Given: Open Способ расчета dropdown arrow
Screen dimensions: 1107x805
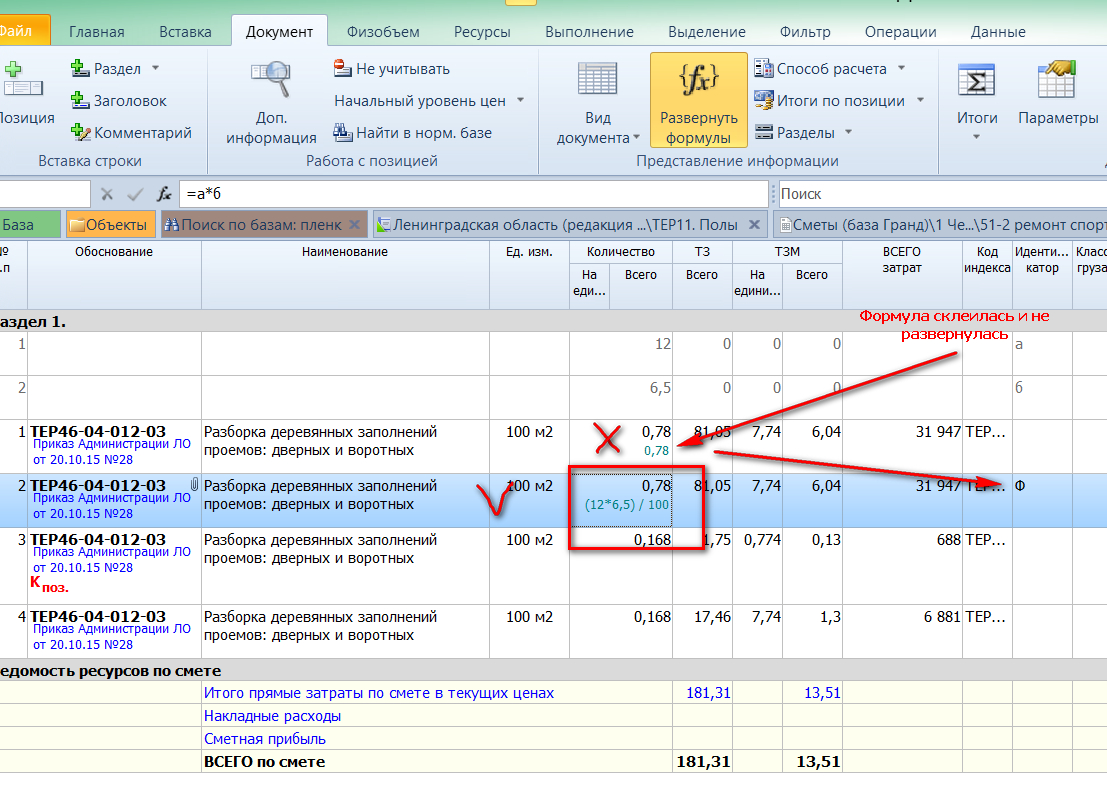Looking at the screenshot, I should 901,69.
